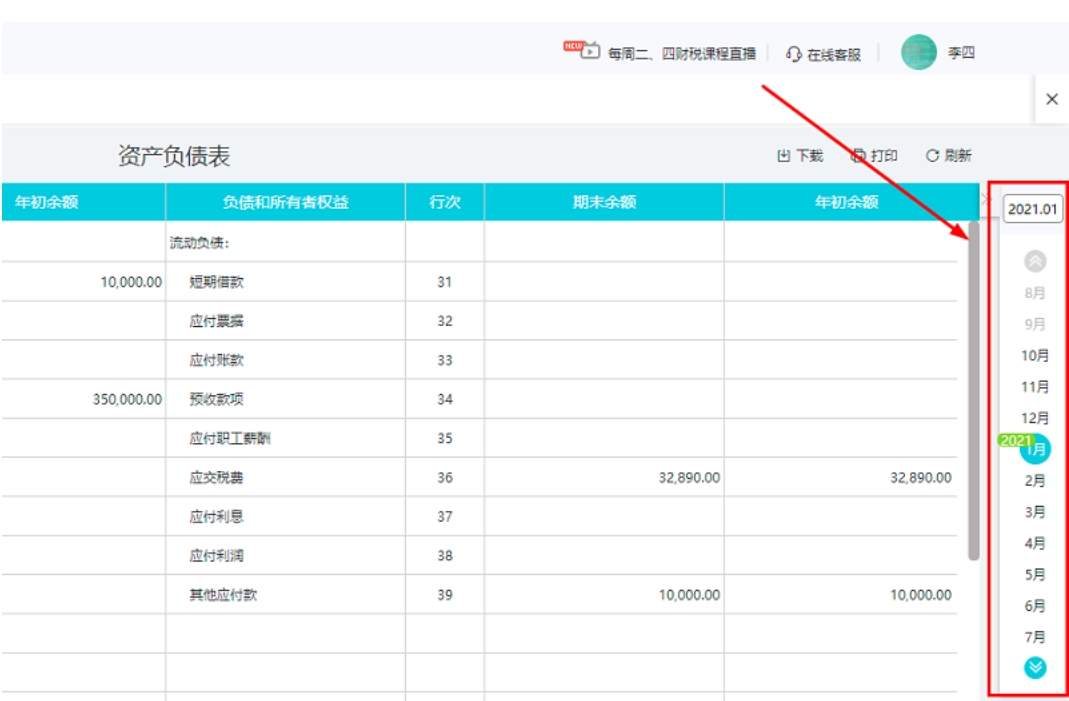Print the report via 打印
The height and width of the screenshot is (701, 1069).
[x=875, y=155]
